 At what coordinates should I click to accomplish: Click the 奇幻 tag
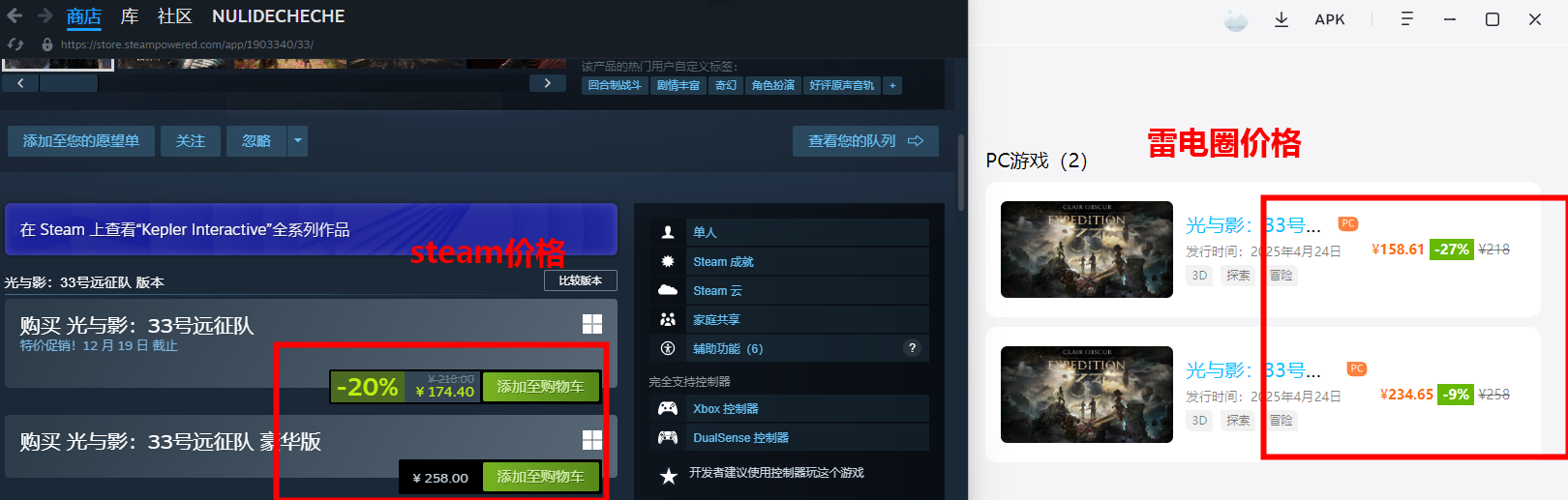click(726, 85)
